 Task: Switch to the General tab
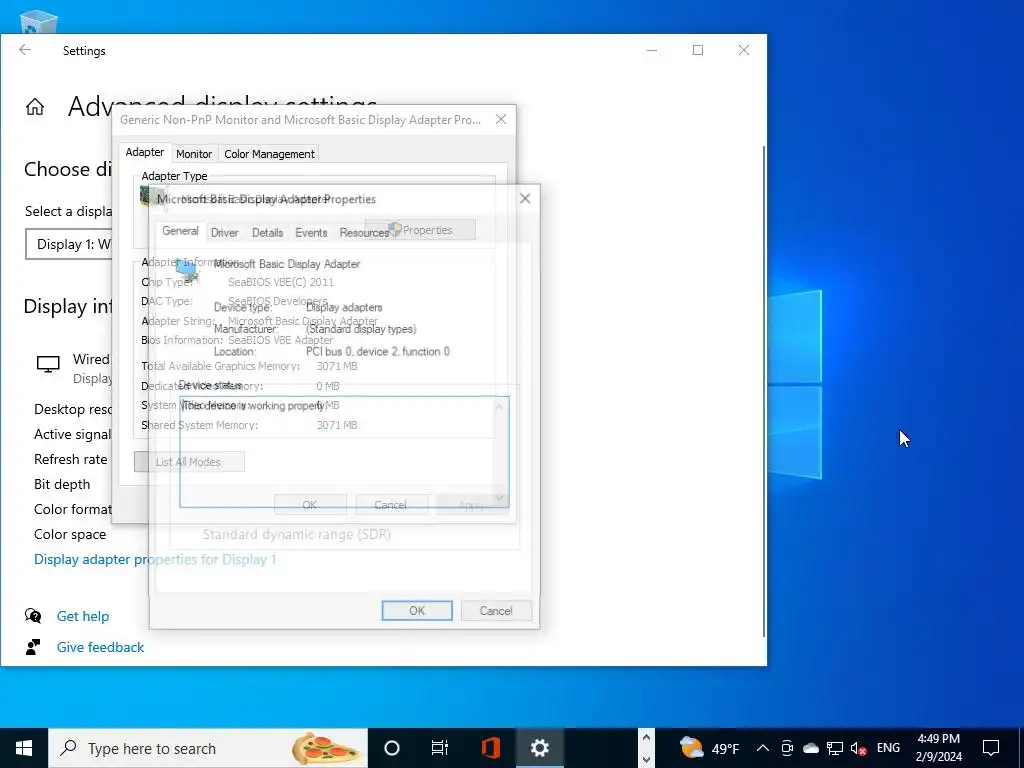coord(180,231)
